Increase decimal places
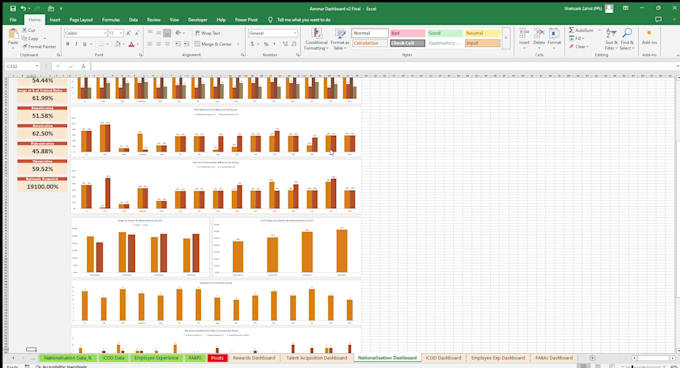This screenshot has height=368, width=680. pos(285,44)
